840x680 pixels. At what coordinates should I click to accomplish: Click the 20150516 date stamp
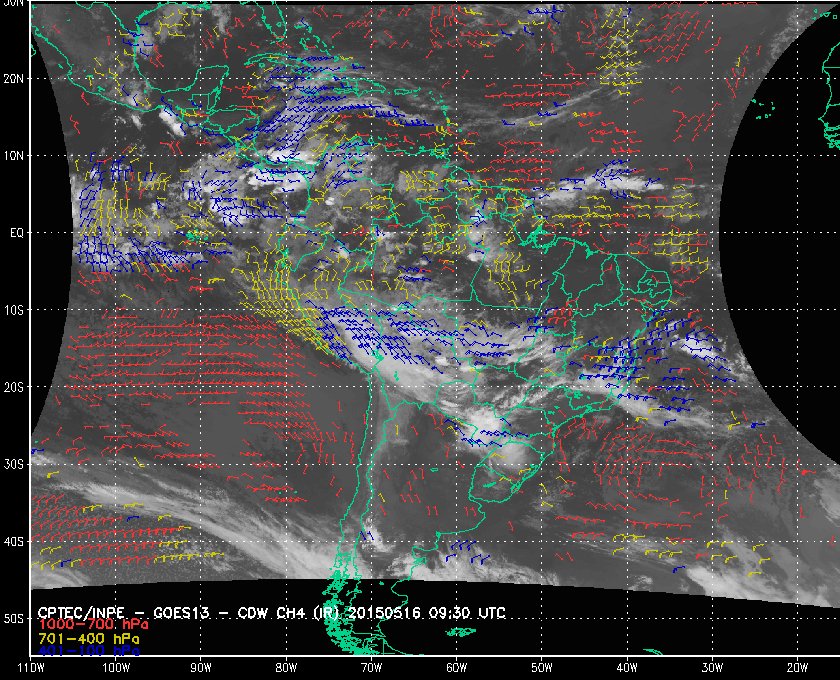click(x=385, y=613)
